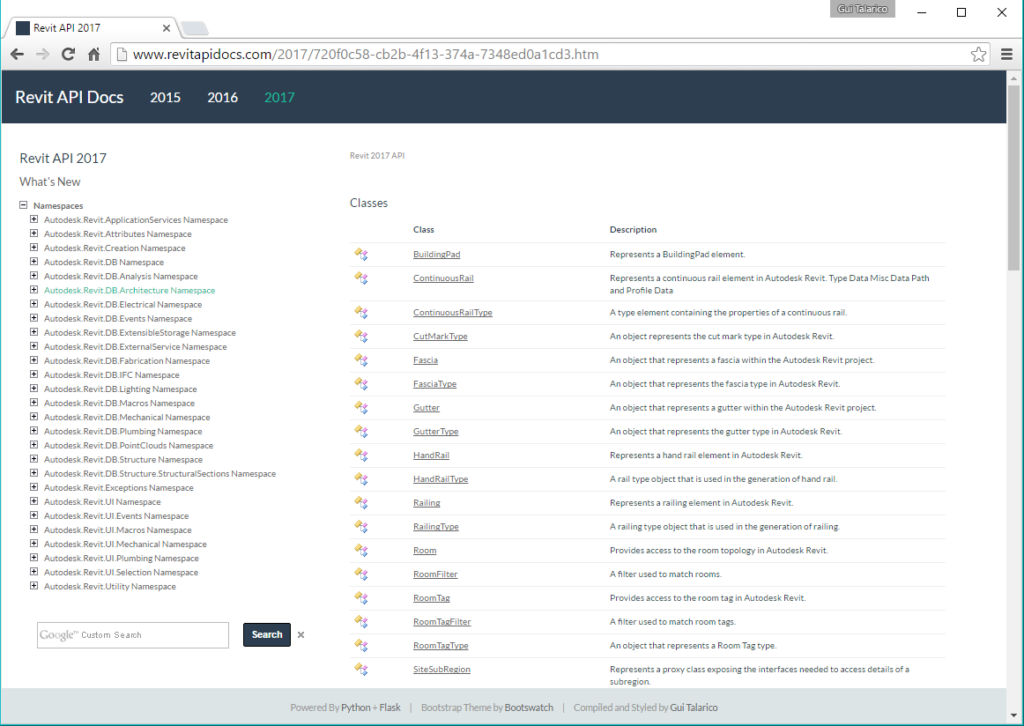The width and height of the screenshot is (1024, 726).
Task: Click the class icon beside HandRail
Action: pos(361,455)
